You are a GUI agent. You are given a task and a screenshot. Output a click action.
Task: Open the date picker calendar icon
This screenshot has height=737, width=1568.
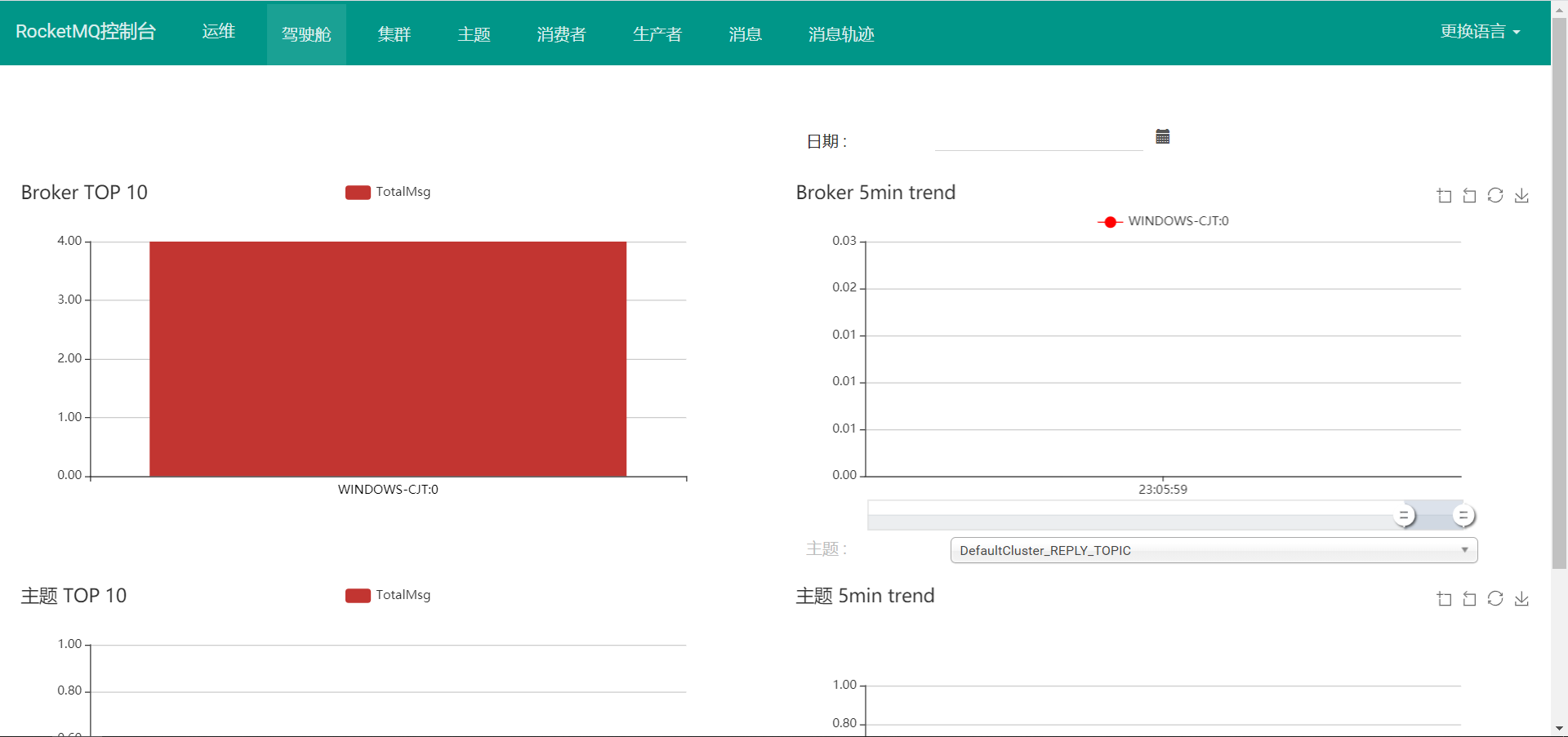point(1163,136)
